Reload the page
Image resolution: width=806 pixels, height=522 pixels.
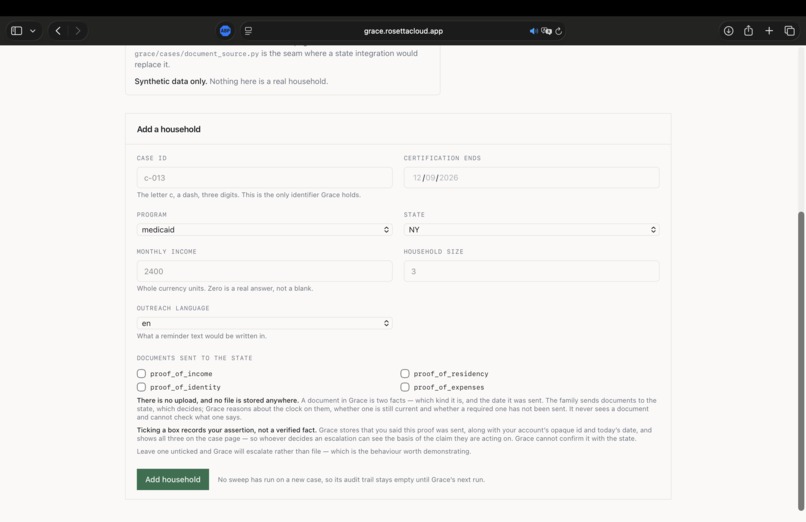coord(559,31)
